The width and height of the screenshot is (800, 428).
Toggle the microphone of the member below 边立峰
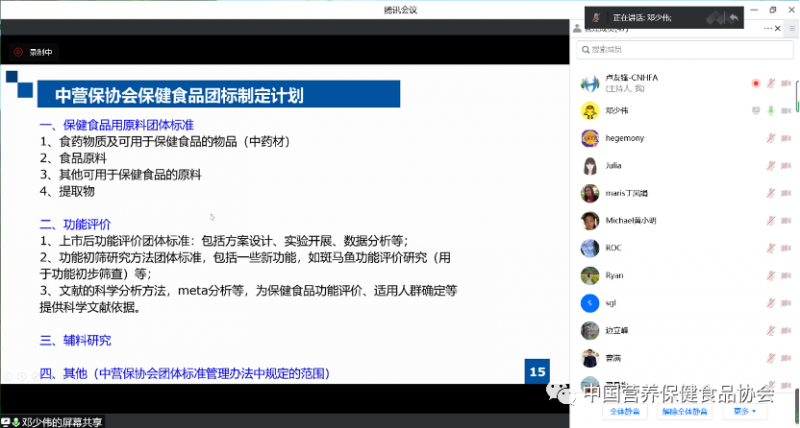(x=771, y=358)
